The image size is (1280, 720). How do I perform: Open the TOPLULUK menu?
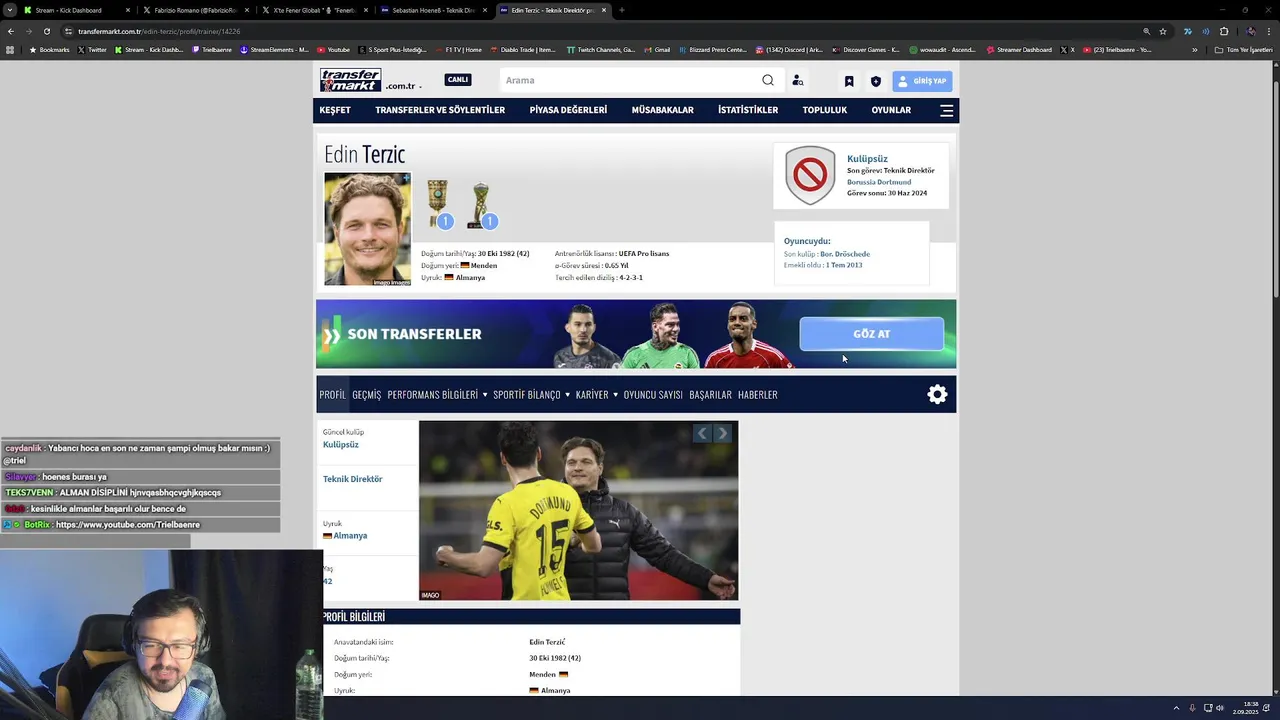[825, 110]
